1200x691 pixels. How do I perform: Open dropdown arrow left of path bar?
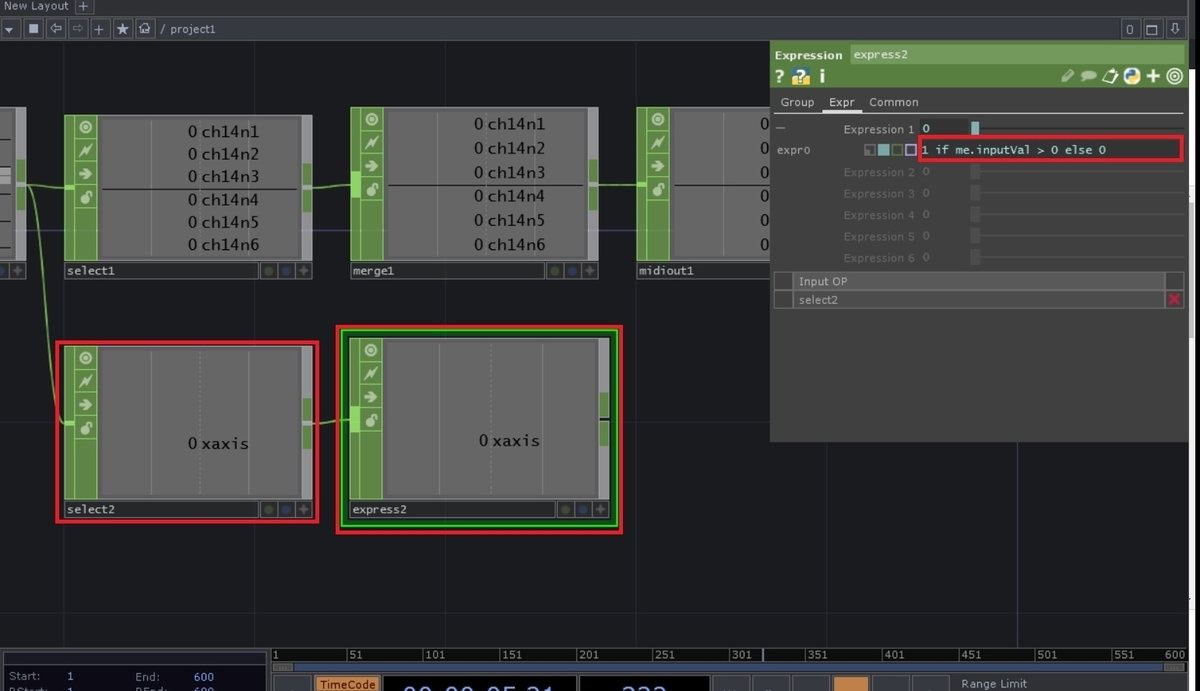9,29
